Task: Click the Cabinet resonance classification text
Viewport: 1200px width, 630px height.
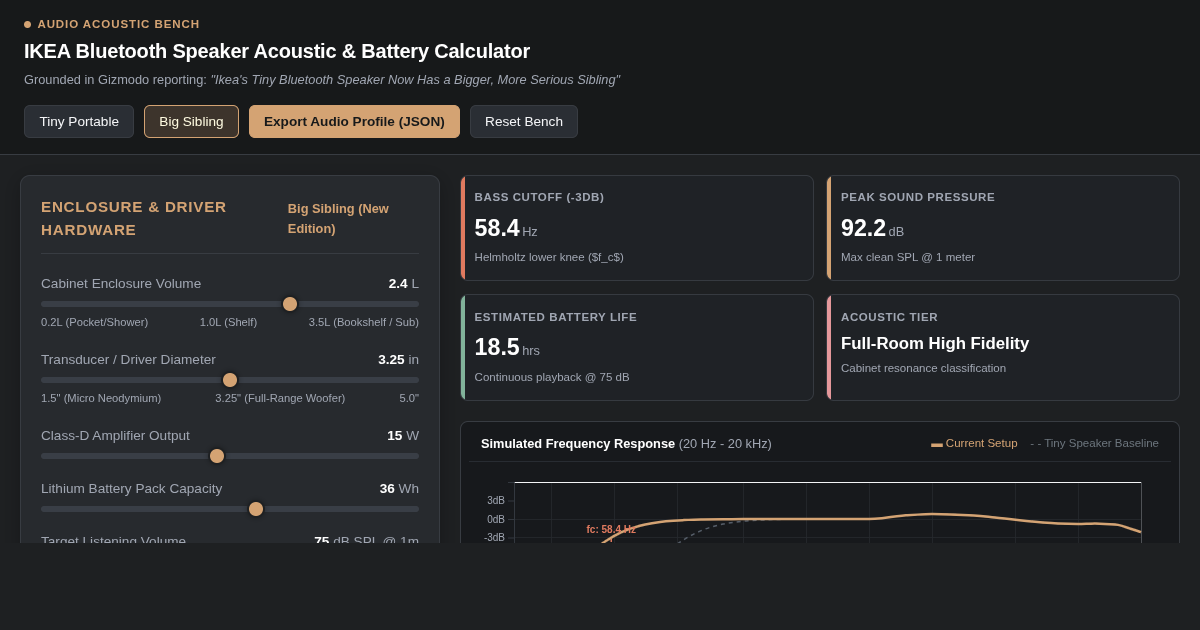Action: pos(923,368)
